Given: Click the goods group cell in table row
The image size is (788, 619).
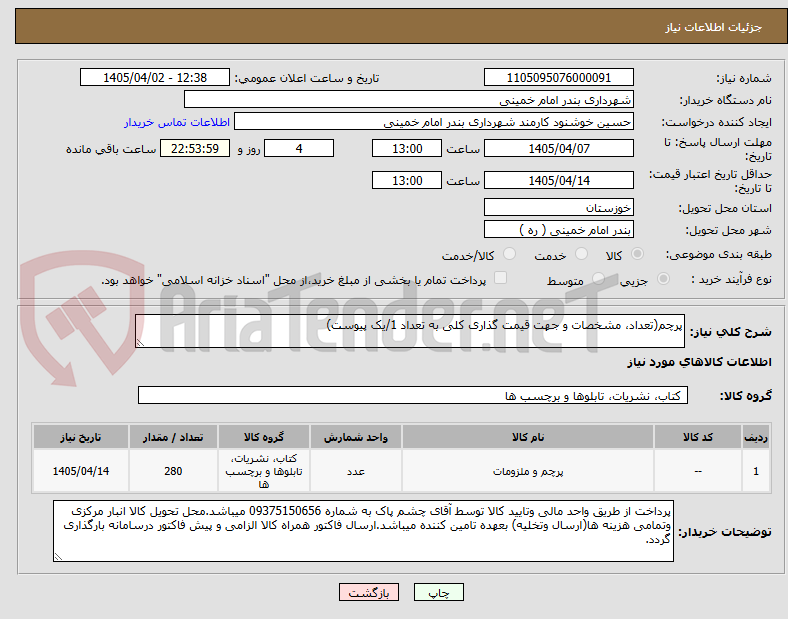Looking at the screenshot, I should point(264,471).
